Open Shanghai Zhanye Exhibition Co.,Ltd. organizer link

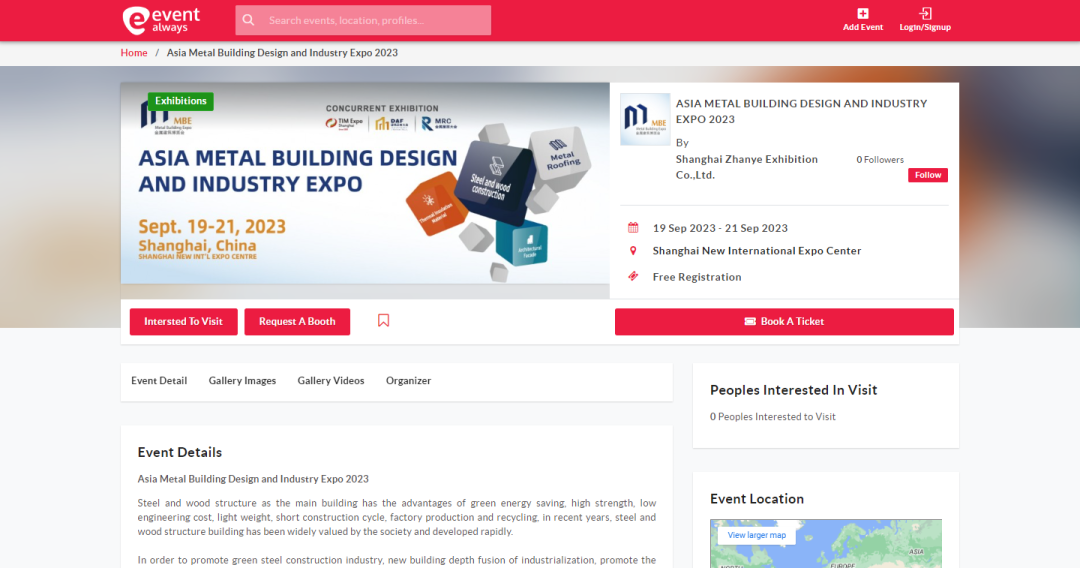click(747, 167)
